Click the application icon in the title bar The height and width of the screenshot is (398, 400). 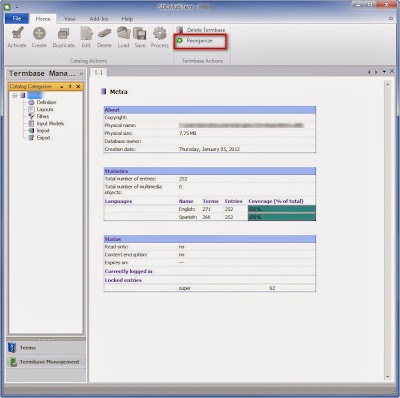(8, 6)
